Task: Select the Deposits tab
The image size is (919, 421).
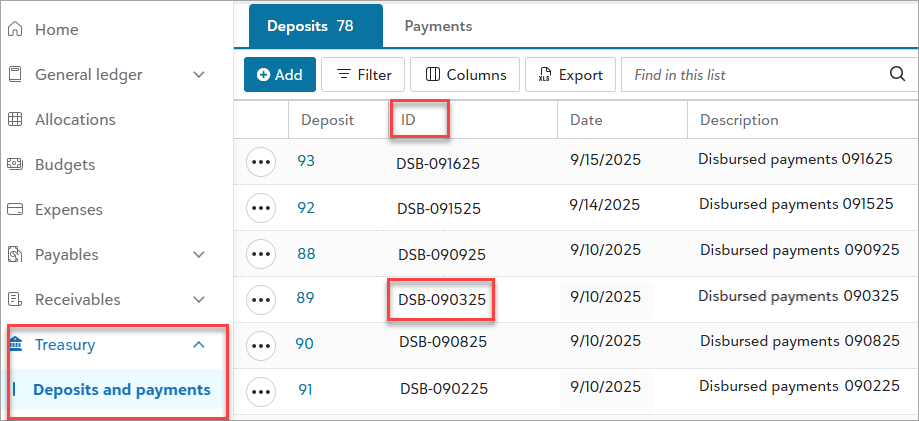Action: point(309,26)
